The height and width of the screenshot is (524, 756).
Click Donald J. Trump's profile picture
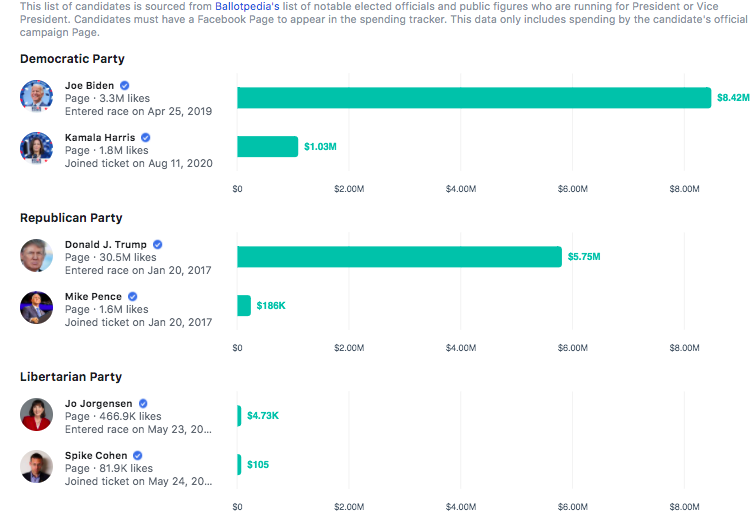tap(36, 256)
